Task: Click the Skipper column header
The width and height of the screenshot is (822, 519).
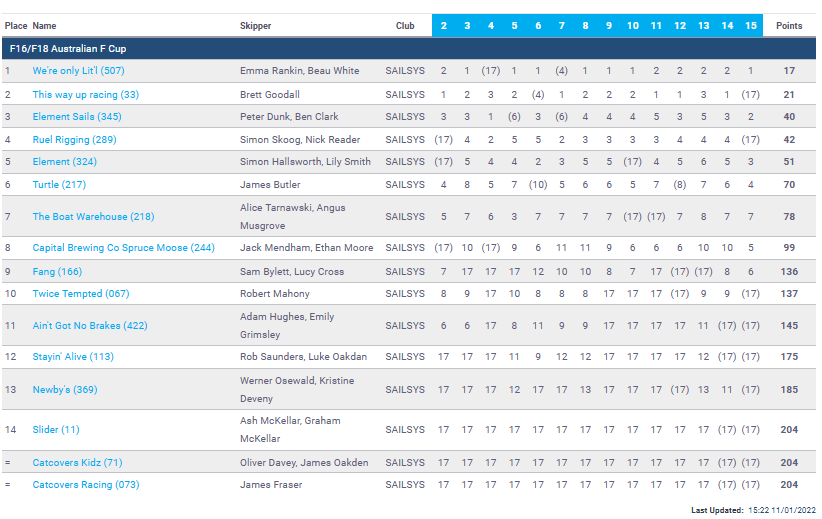Action: tap(255, 26)
